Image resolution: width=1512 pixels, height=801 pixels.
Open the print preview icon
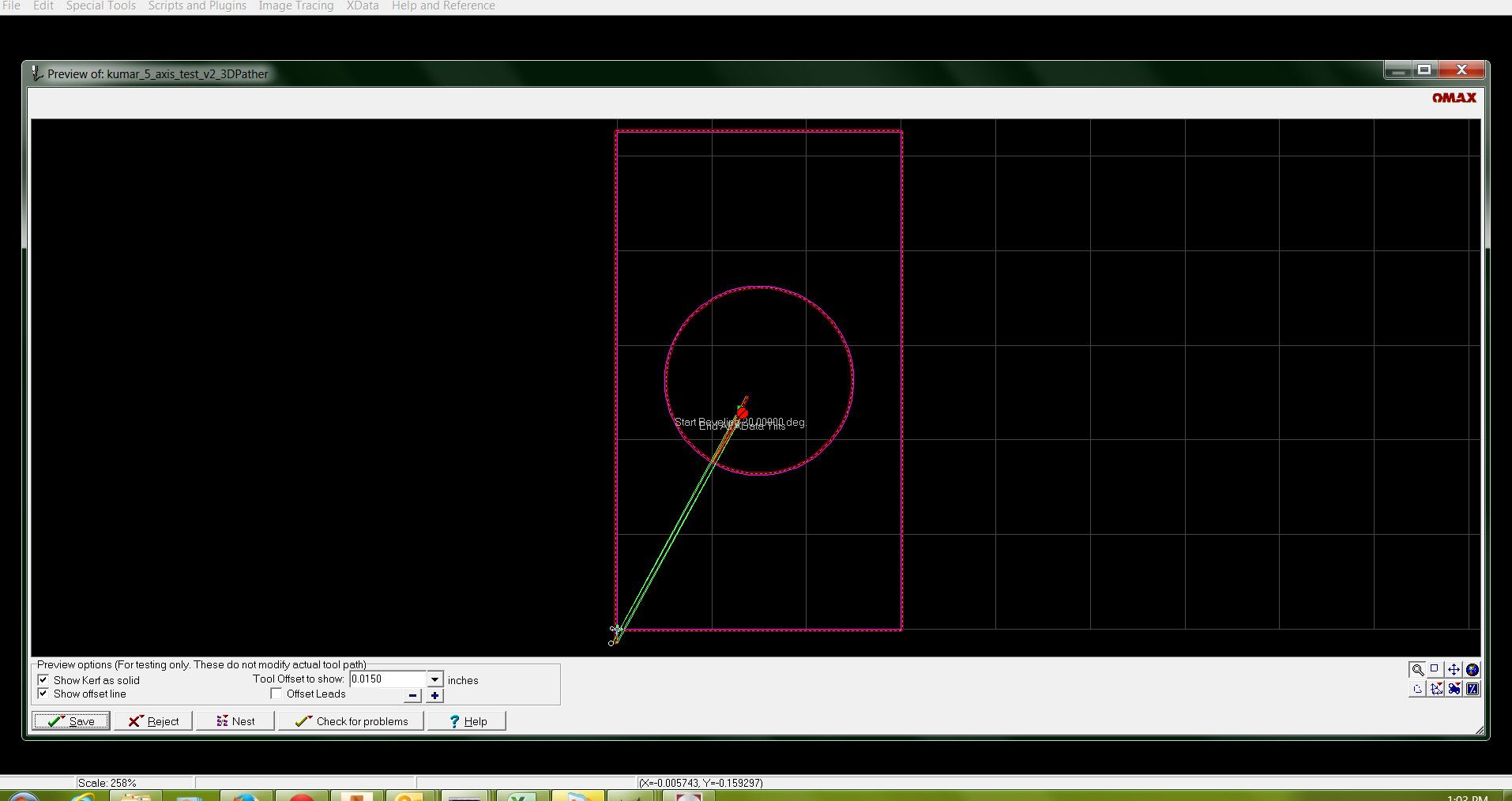coord(1416,689)
